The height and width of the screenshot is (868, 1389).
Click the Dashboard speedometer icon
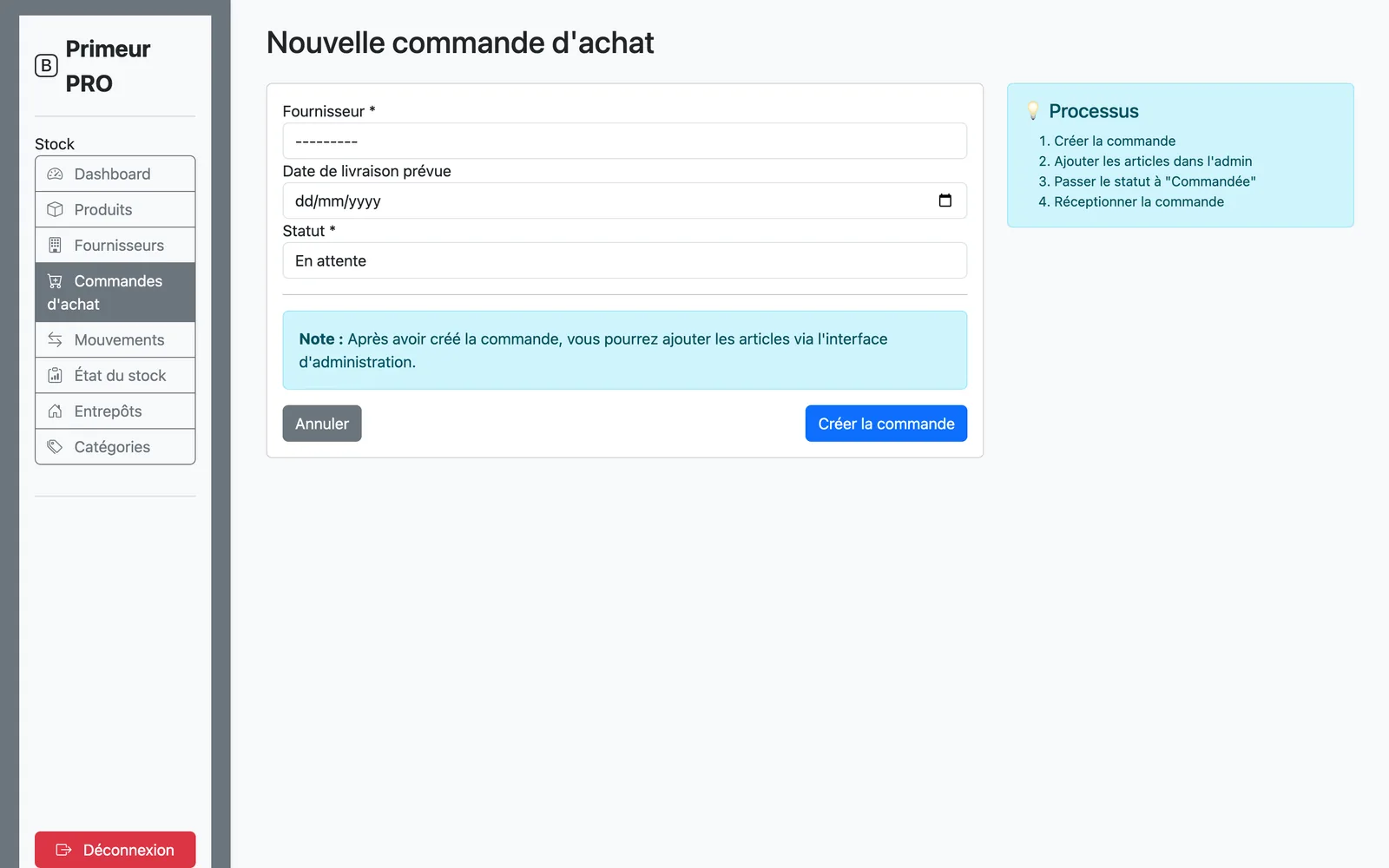pos(55,174)
